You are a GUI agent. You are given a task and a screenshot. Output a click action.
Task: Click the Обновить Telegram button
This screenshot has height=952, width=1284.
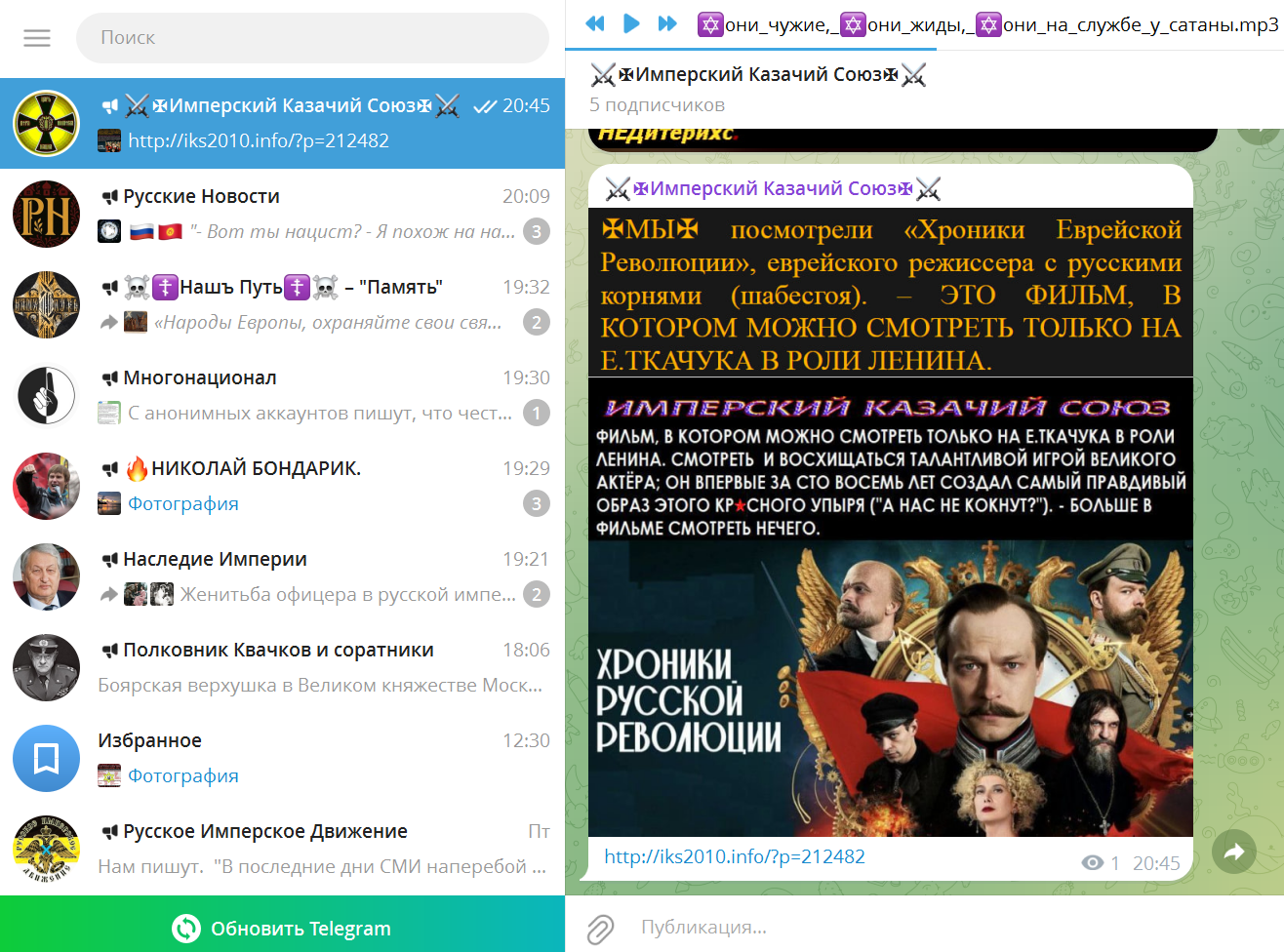point(282,928)
